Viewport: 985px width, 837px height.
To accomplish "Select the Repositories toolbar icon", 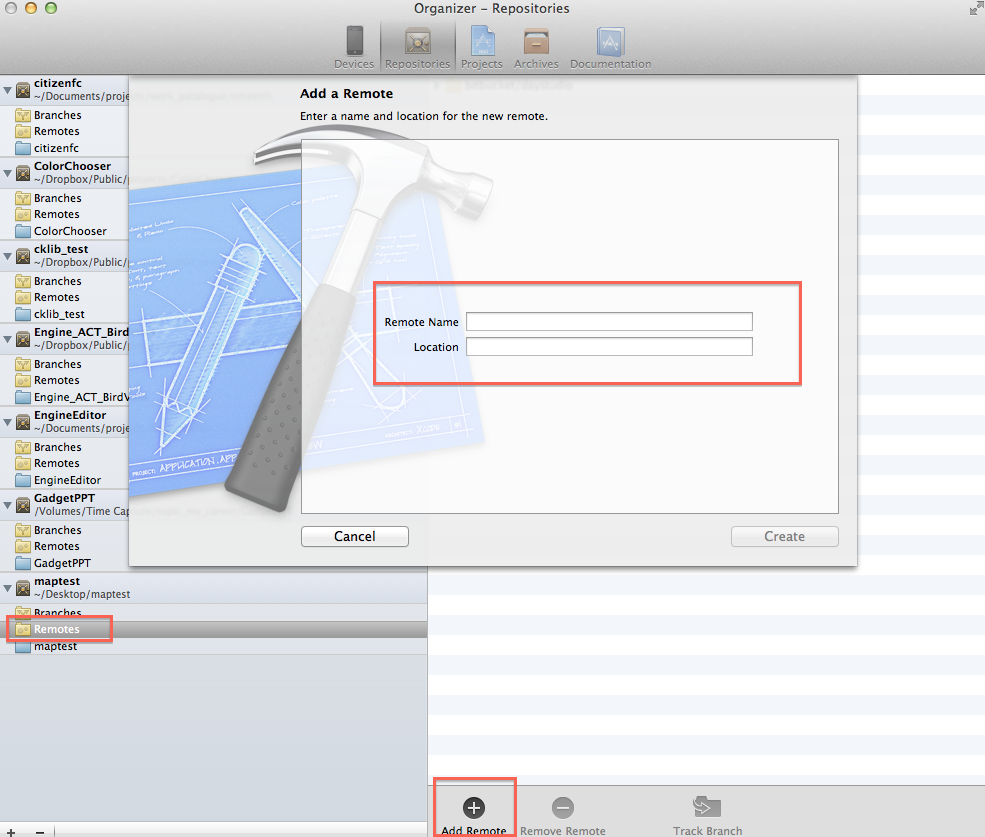I will pos(417,41).
